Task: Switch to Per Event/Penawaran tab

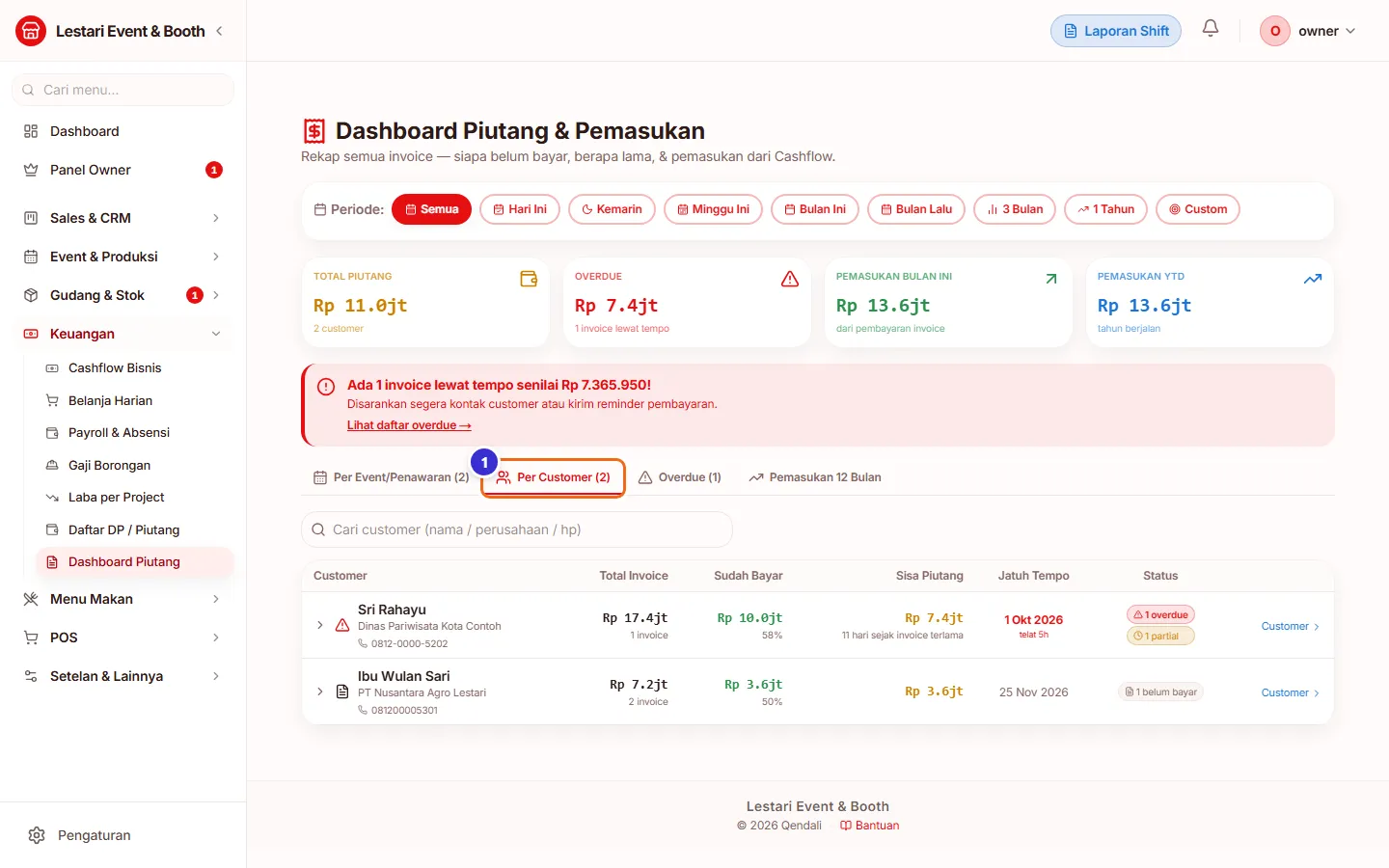Action: coord(392,477)
